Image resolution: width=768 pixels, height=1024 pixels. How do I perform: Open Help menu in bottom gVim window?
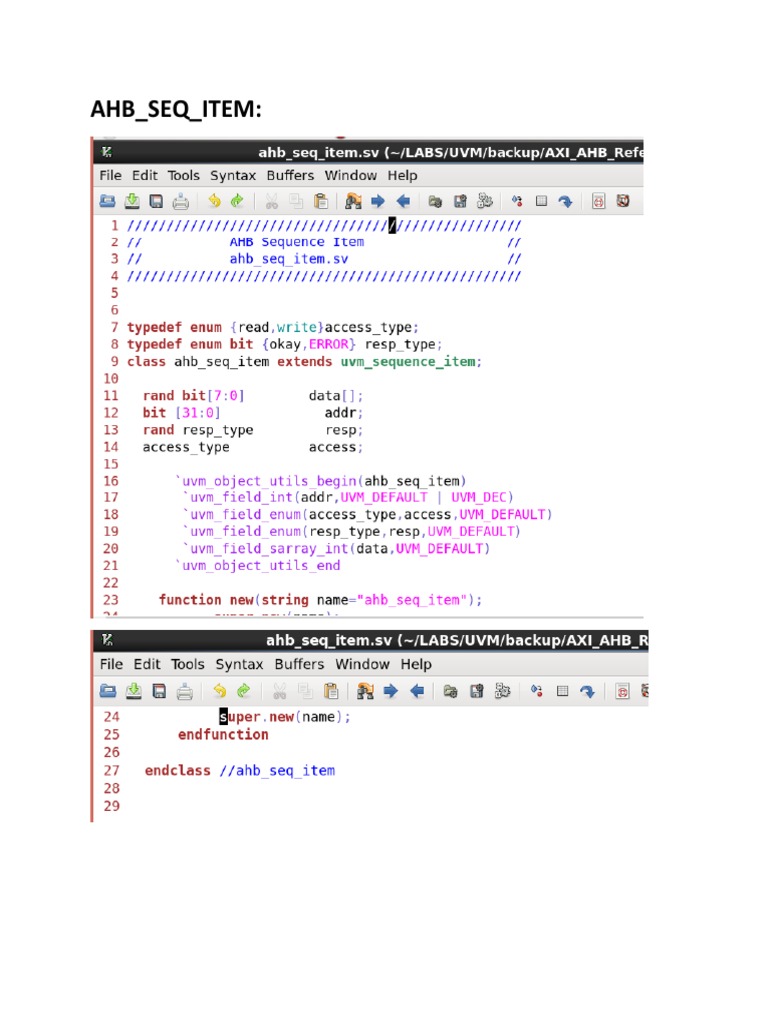[416, 665]
